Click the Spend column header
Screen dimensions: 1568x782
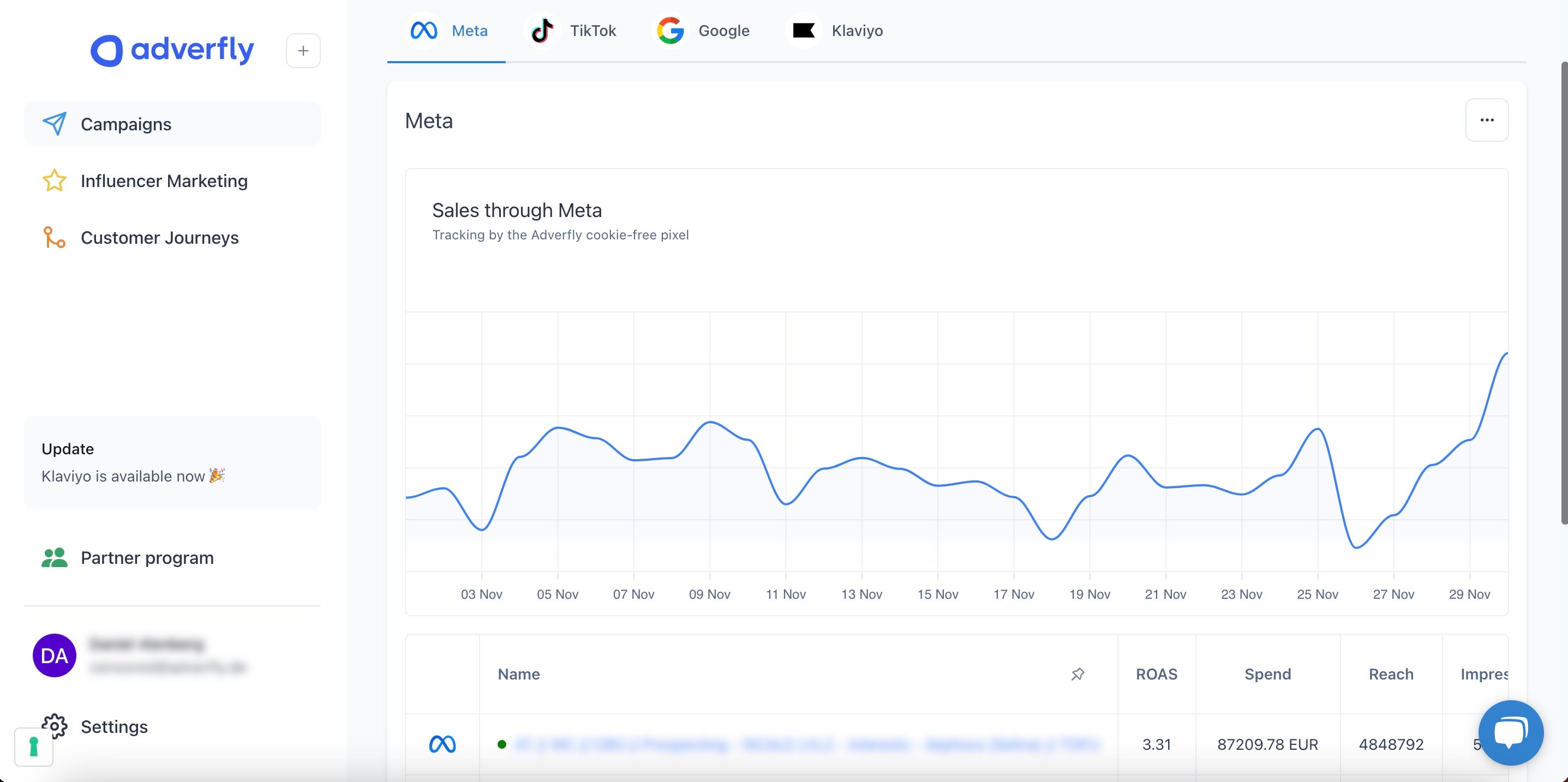(1267, 673)
